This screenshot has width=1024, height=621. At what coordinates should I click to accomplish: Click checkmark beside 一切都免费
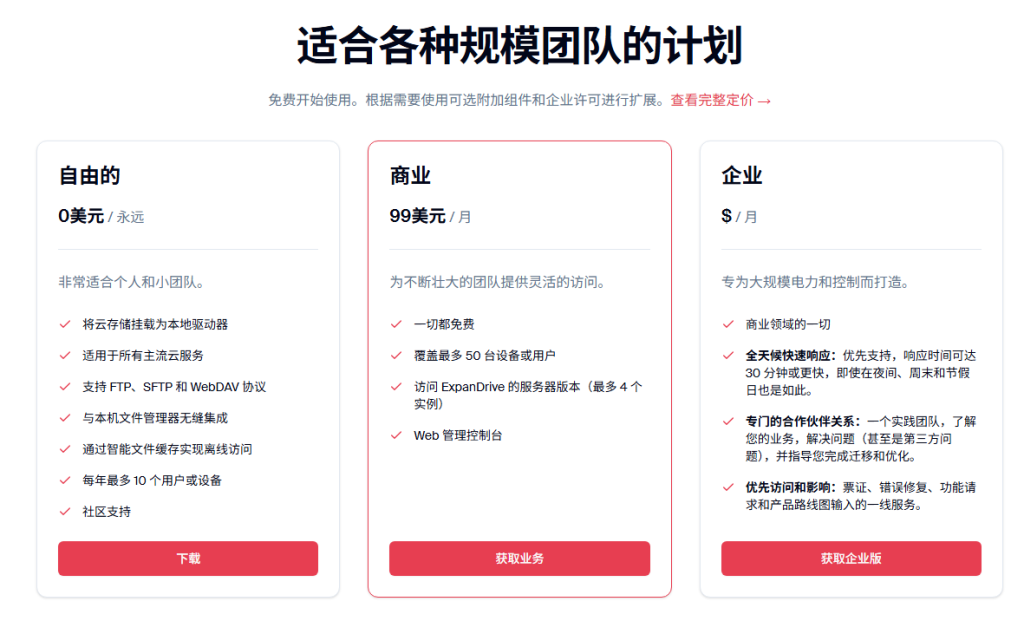pos(396,324)
